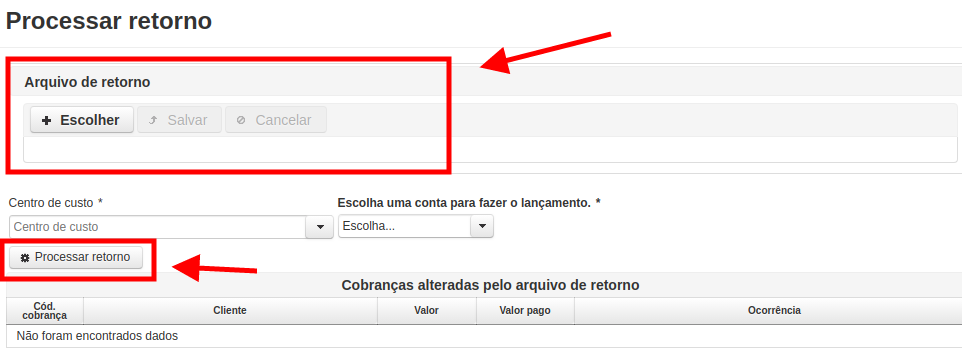962x360 pixels.
Task: Click the Valor column header
Action: tap(426, 311)
